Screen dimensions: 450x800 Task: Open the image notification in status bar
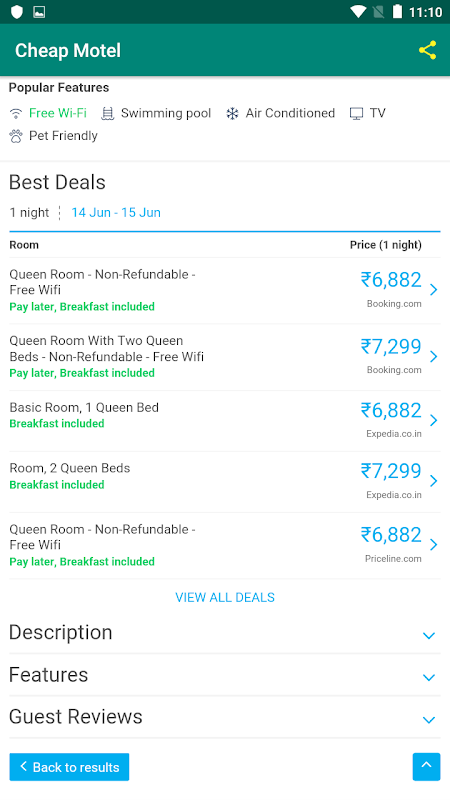click(x=39, y=12)
